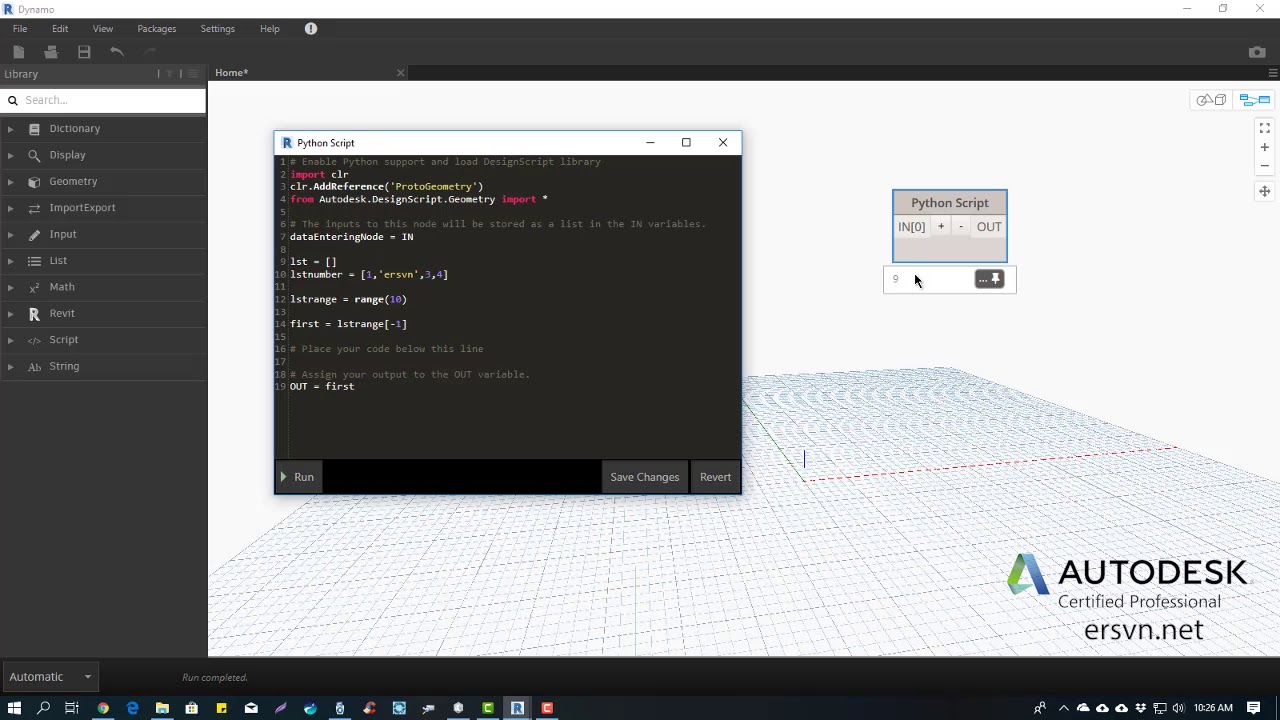1280x720 pixels.
Task: Click the Zoom In plus icon
Action: 1265,147
